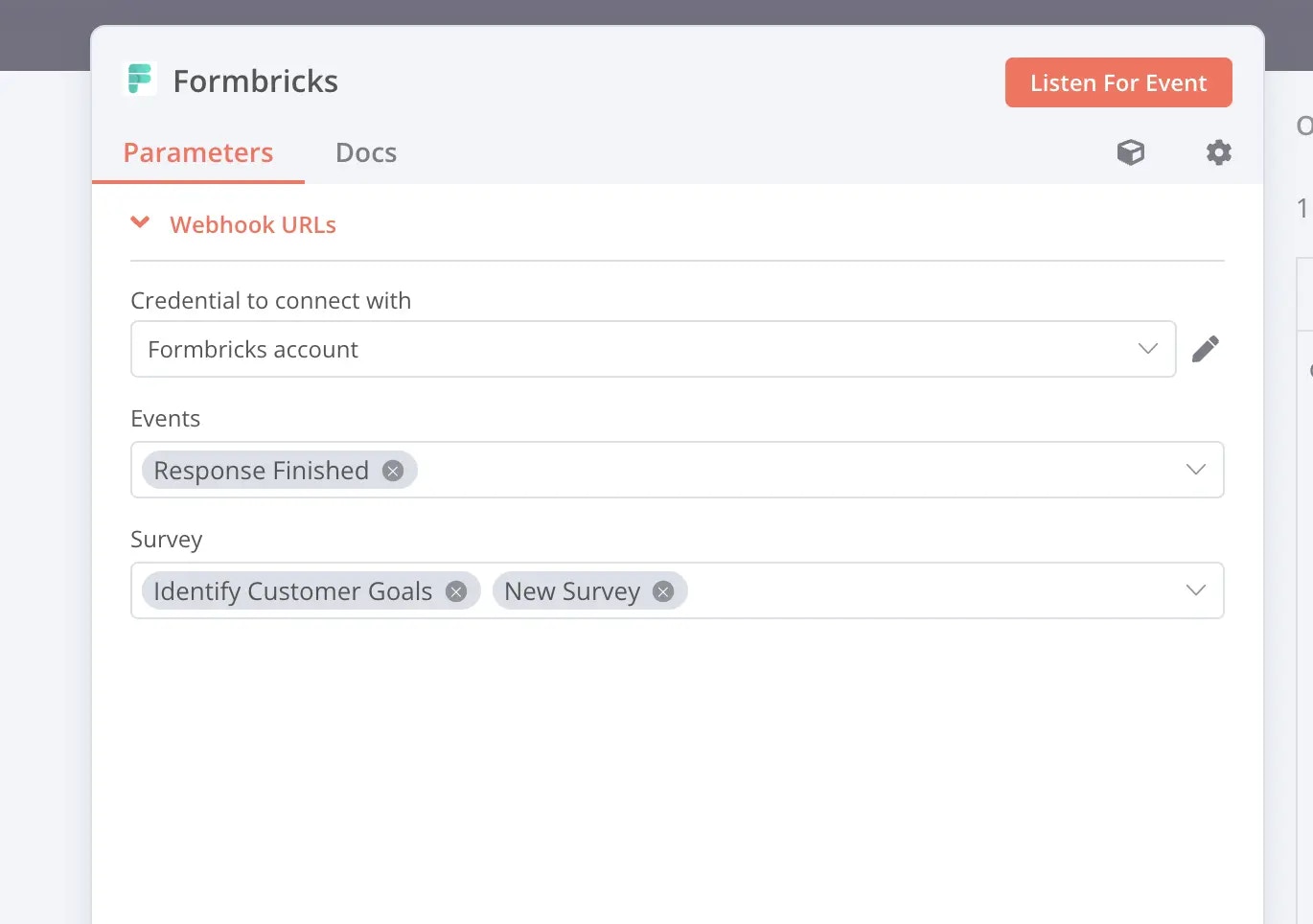Remove New Survey tag
This screenshot has height=924, width=1313.
tap(663, 591)
